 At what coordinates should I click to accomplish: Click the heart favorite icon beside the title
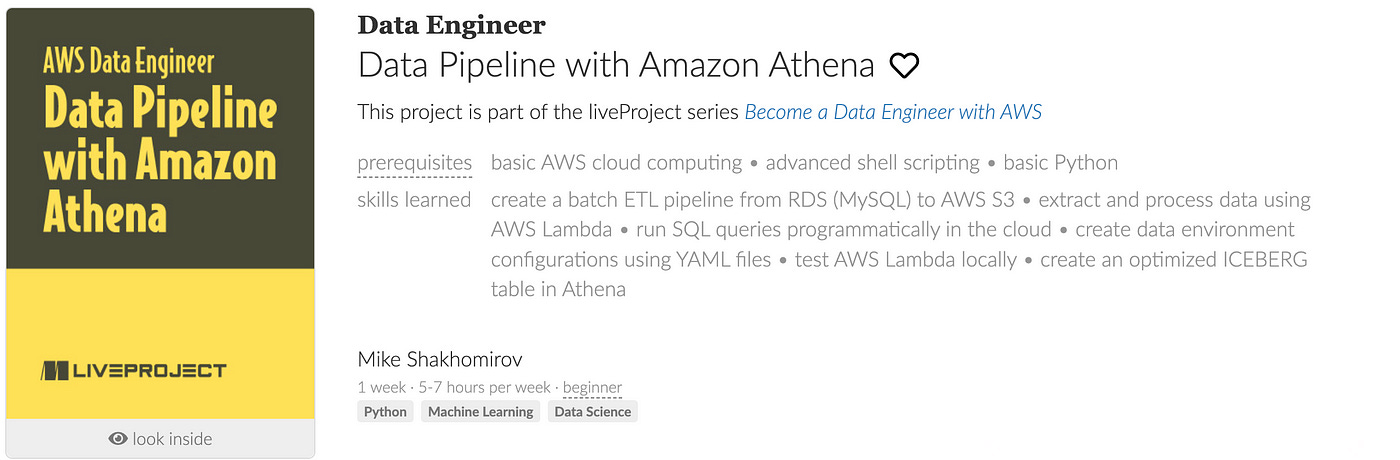click(904, 66)
